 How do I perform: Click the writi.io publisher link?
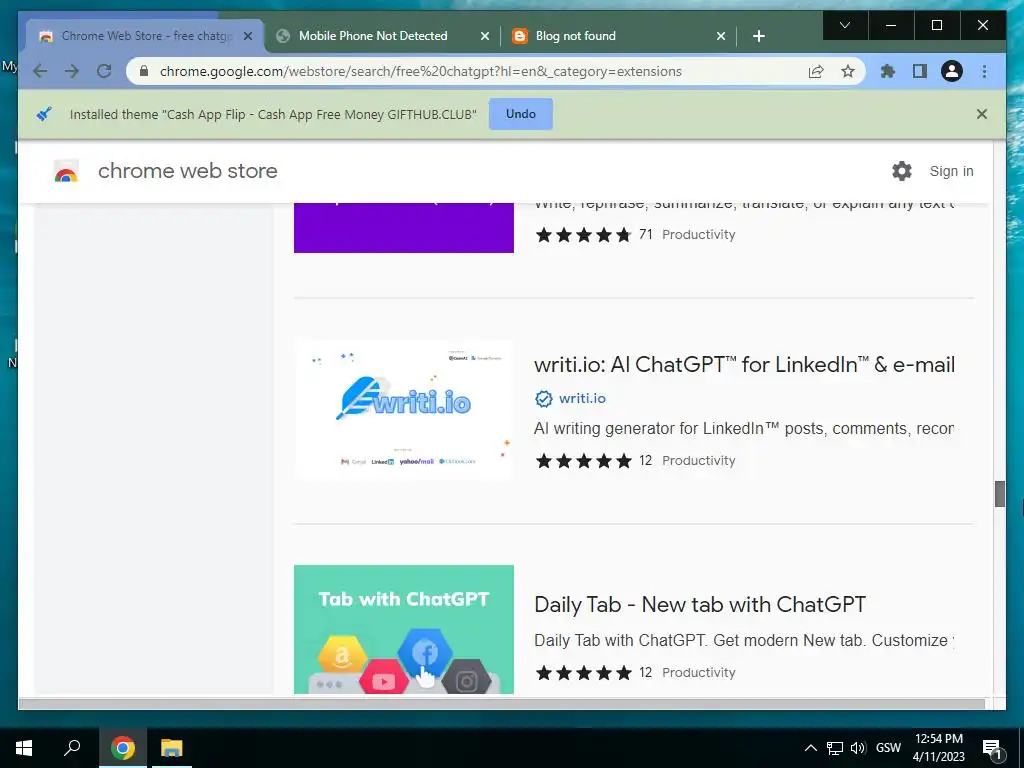point(582,398)
